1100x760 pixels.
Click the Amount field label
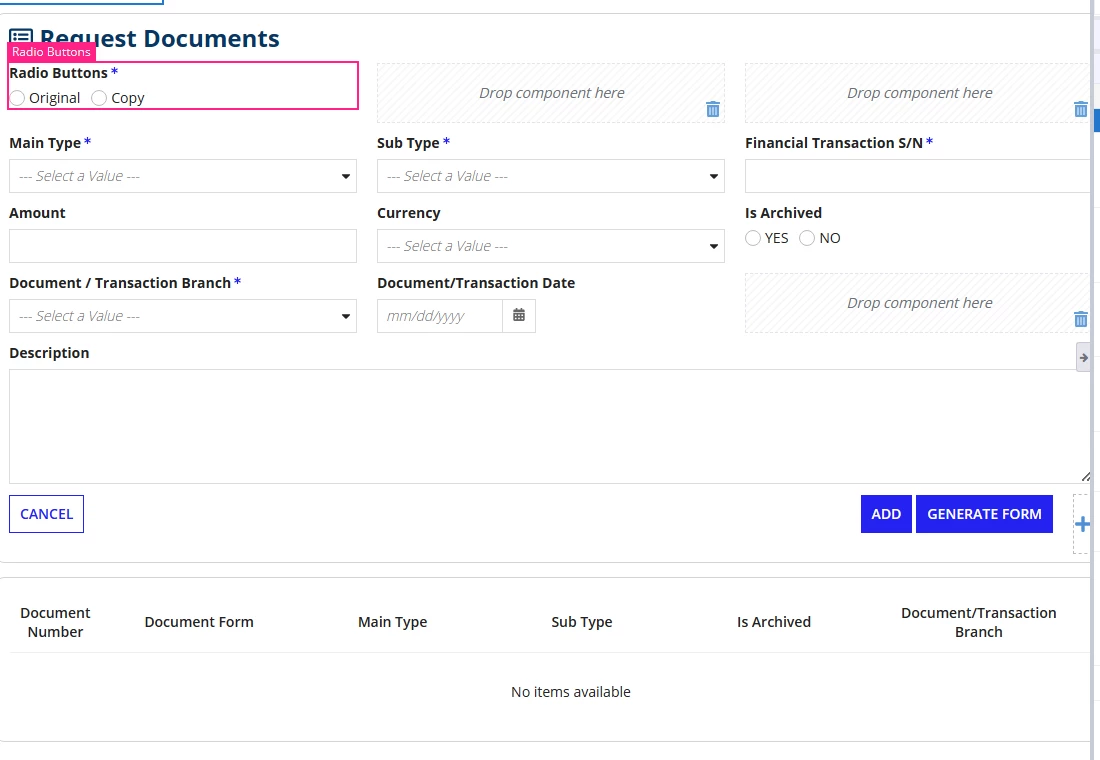pos(37,213)
